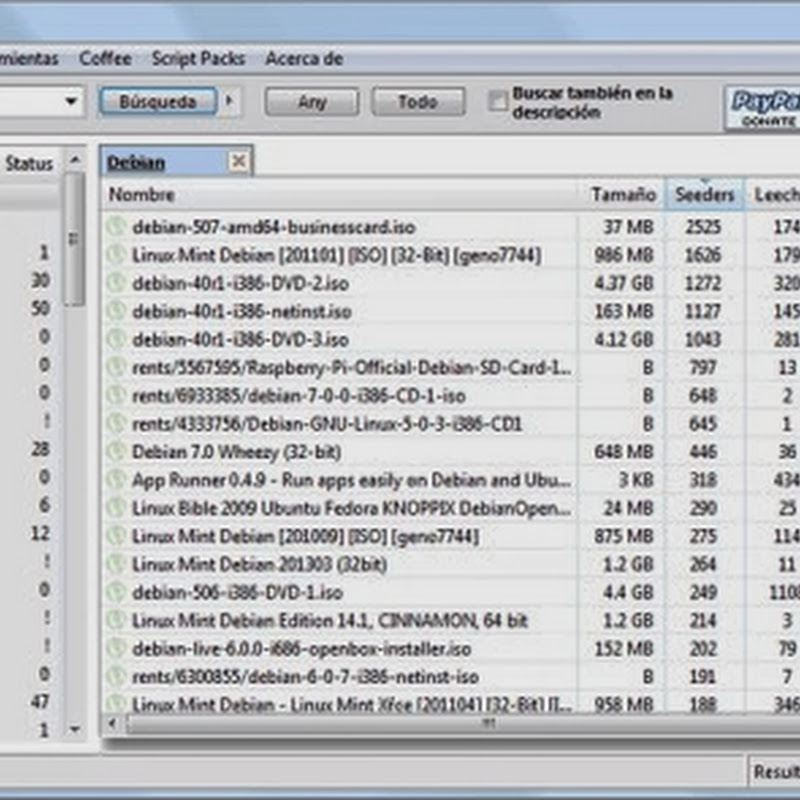Sort results by the Tamaño column header
800x800 pixels.
pyautogui.click(x=622, y=195)
